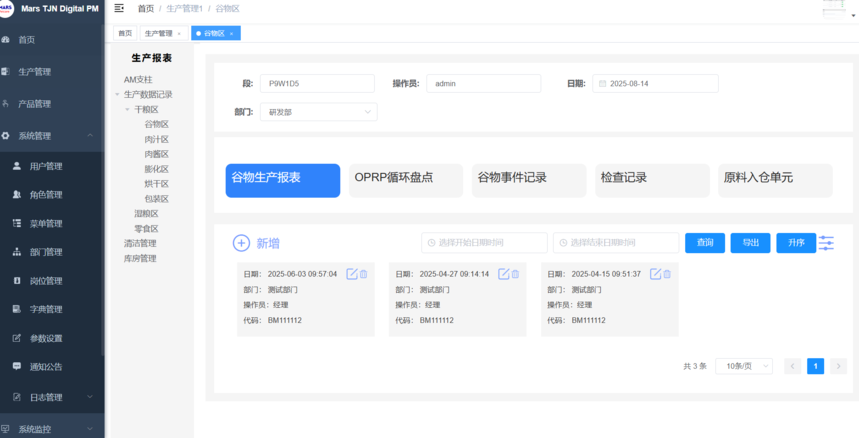Open the filter settings sliders icon
Screen dimensions: 859x438
[826, 243]
